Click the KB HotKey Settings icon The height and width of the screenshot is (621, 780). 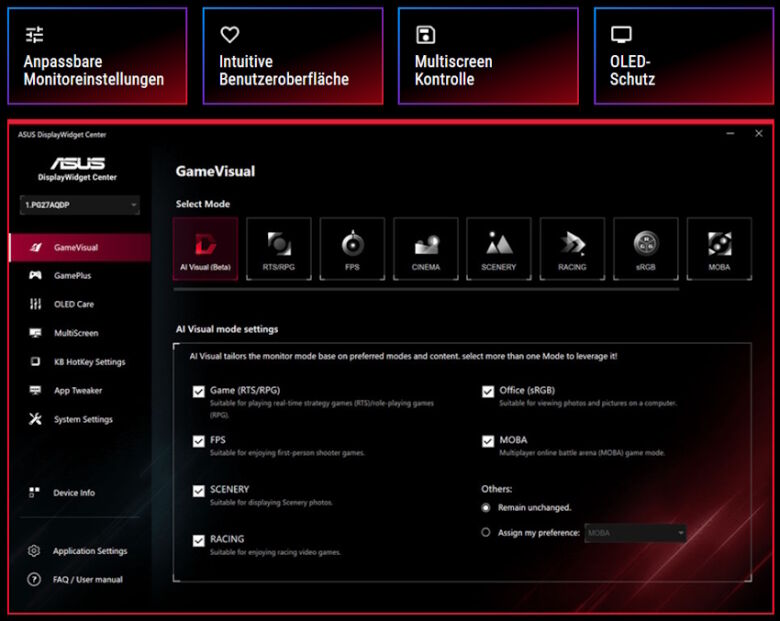coord(35,362)
